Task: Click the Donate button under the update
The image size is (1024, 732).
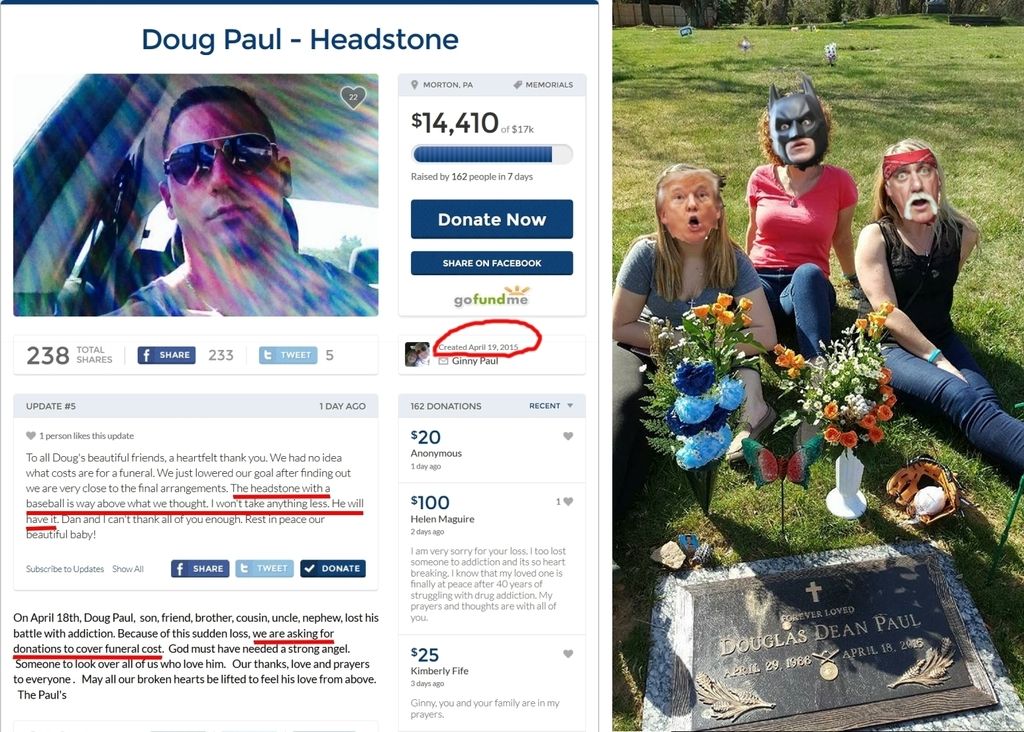Action: click(333, 569)
